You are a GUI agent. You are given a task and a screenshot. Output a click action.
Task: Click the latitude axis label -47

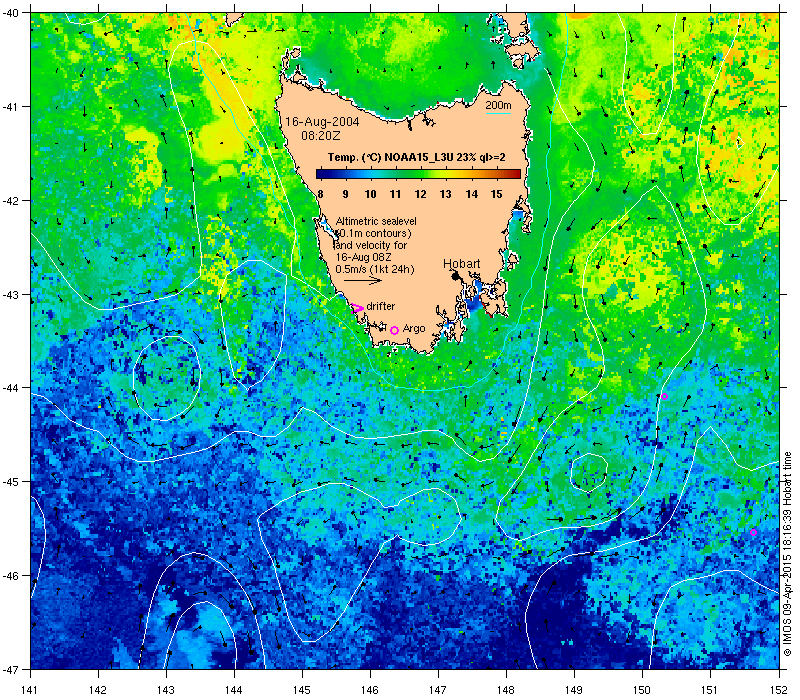pos(10,669)
